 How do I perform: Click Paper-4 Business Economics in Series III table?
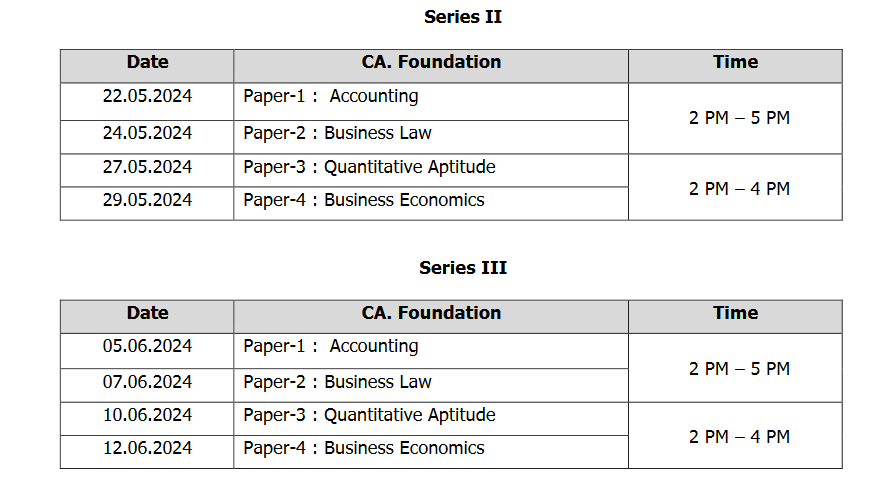click(364, 448)
